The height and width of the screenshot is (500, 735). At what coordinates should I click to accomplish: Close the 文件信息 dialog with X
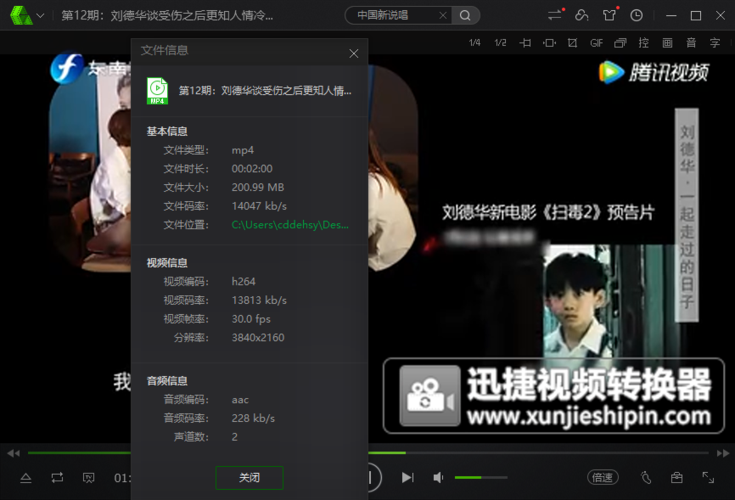354,53
